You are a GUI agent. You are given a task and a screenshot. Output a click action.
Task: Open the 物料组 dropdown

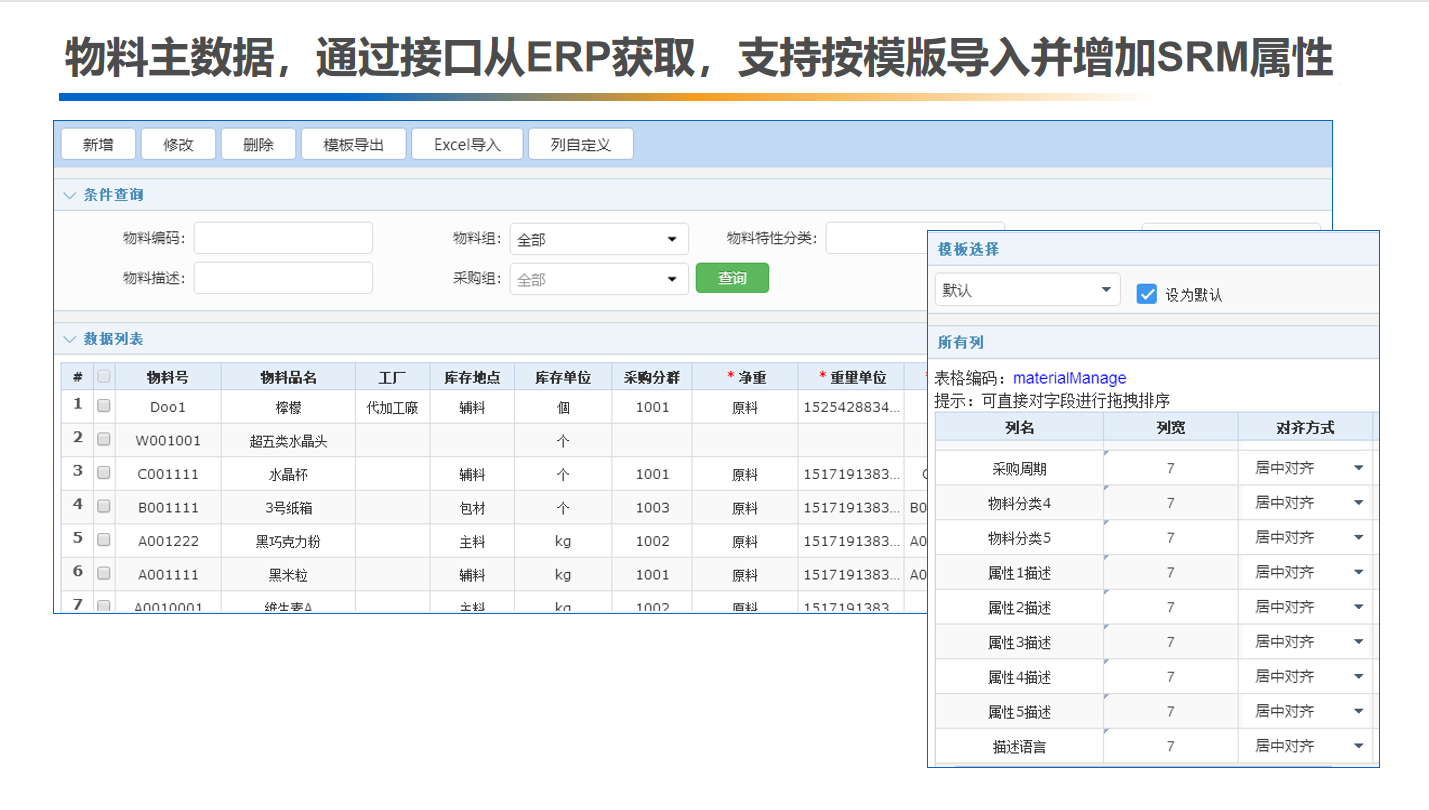(598, 239)
